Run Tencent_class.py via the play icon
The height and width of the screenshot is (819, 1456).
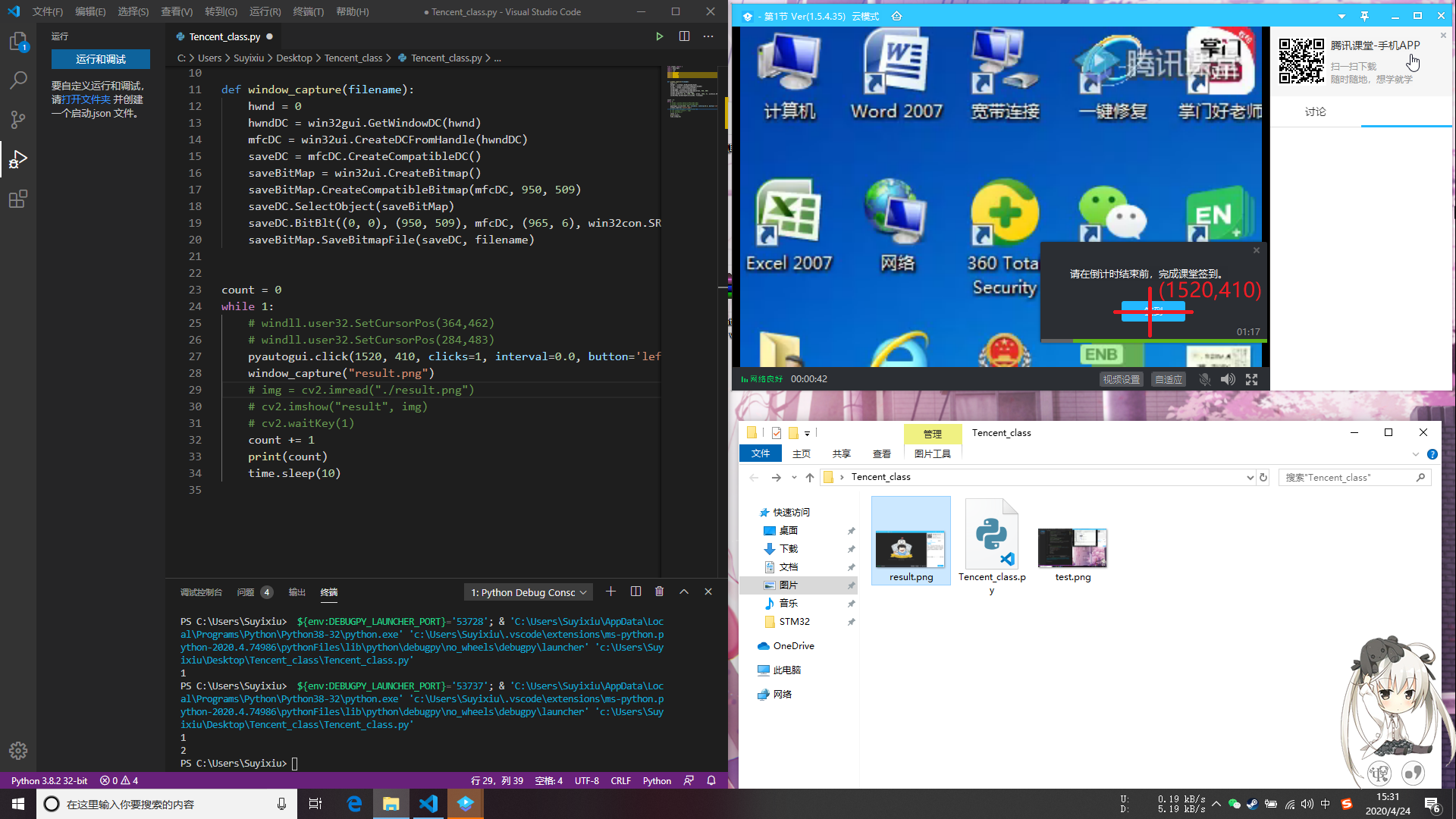[659, 36]
